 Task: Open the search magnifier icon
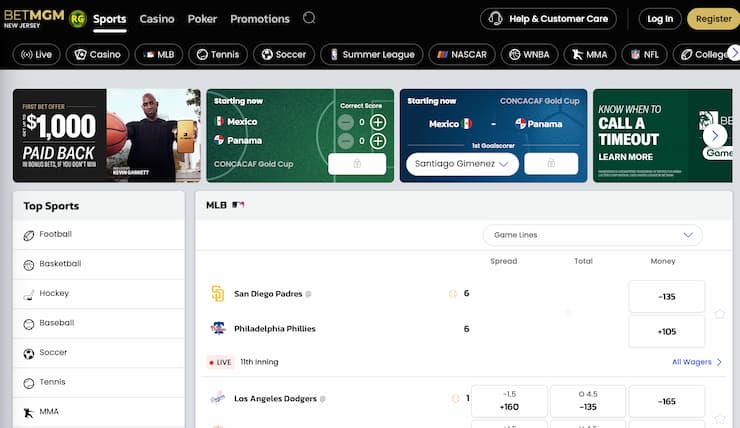[x=309, y=18]
